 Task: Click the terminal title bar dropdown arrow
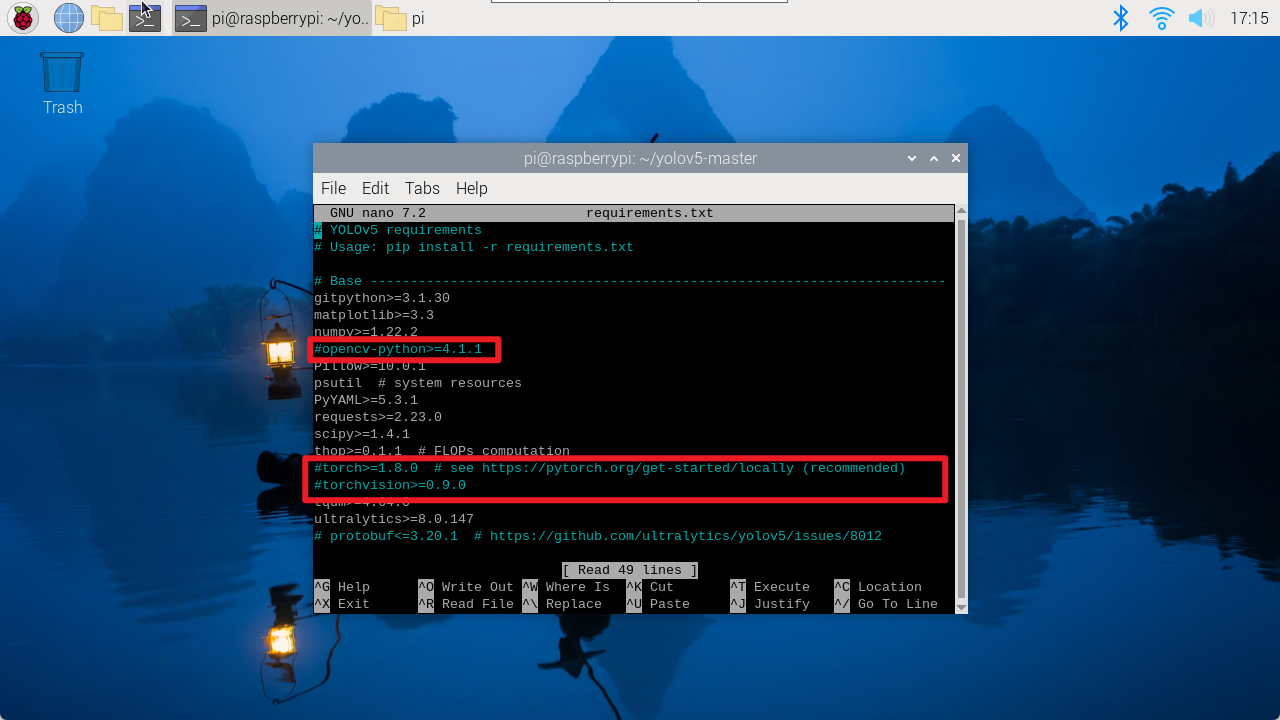pos(912,158)
